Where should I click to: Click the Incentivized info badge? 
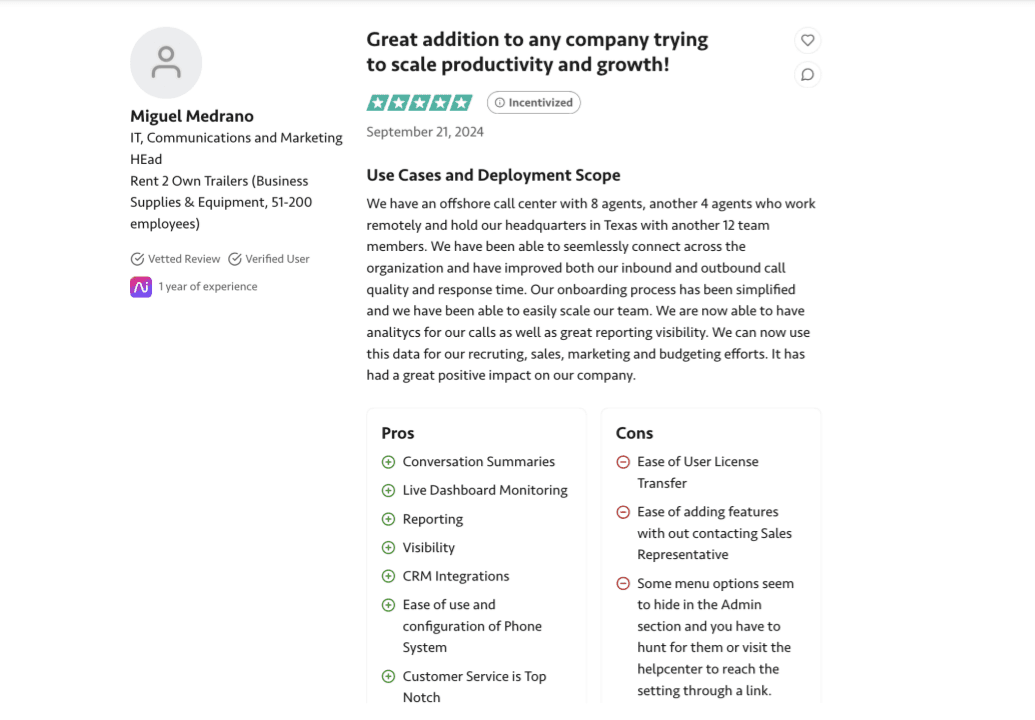coord(533,102)
